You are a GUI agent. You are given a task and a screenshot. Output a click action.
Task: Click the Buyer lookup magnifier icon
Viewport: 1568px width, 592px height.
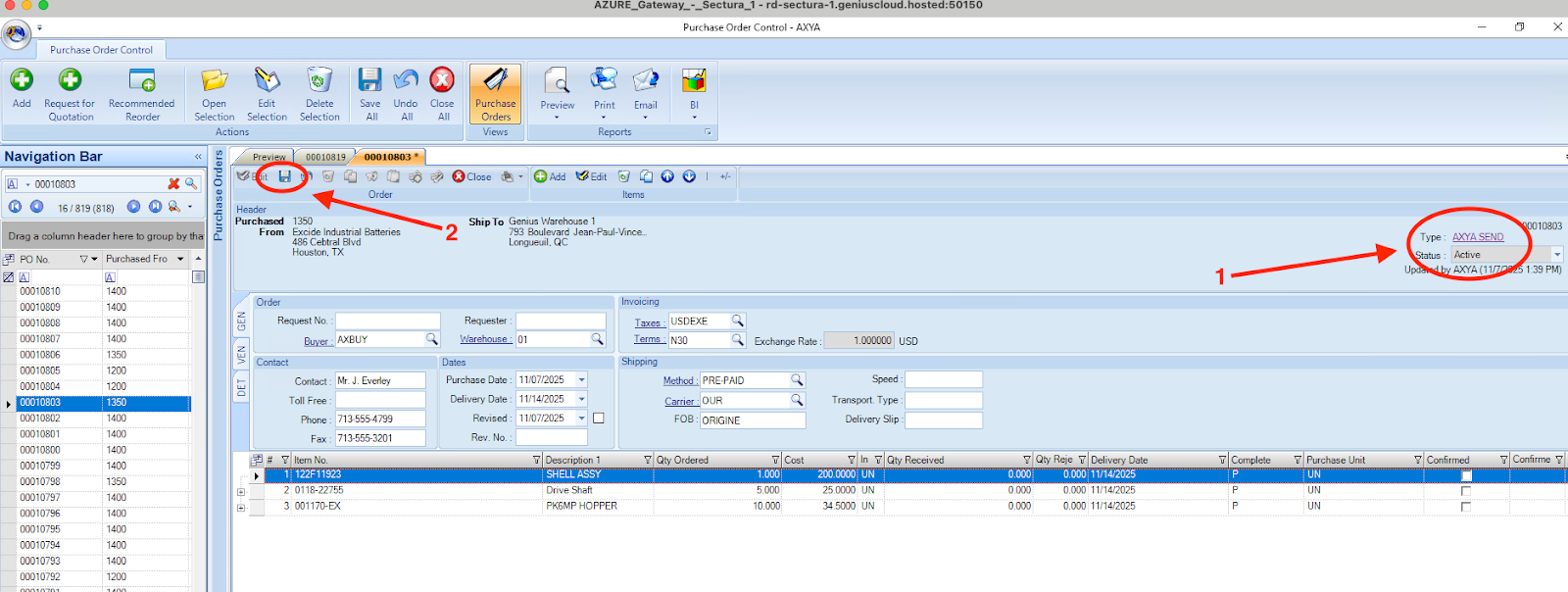[x=431, y=339]
